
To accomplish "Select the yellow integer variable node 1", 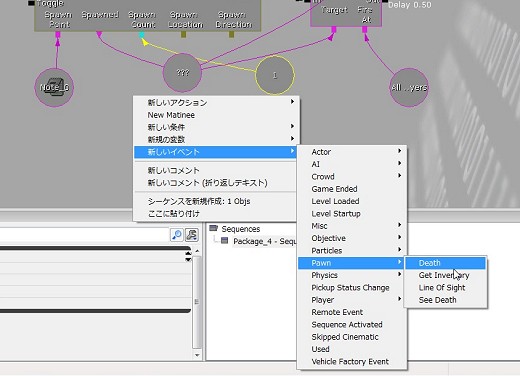I will 275,75.
